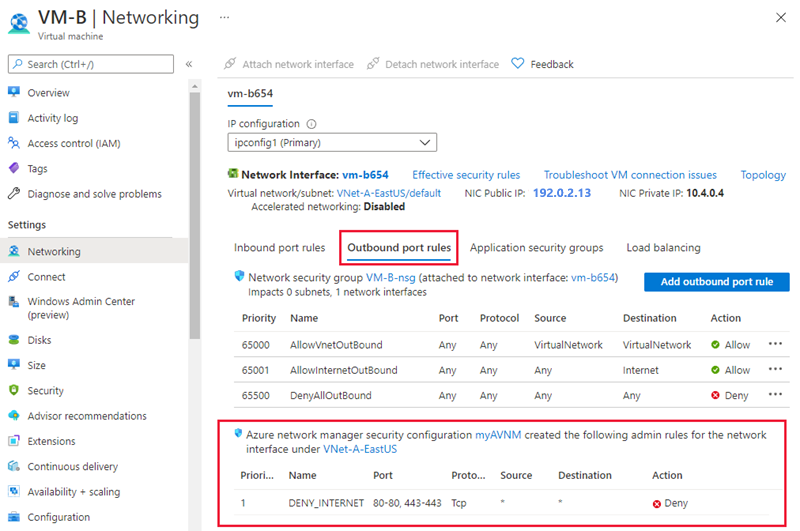The image size is (800, 531).
Task: Open the ipconfig1 (Primary) dropdown
Action: click(332, 142)
